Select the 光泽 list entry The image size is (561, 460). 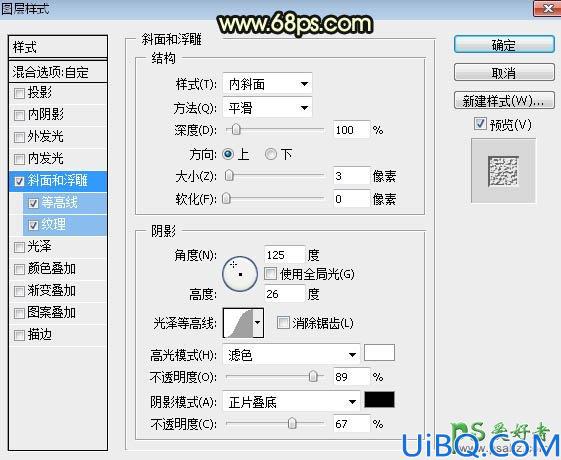pyautogui.click(x=58, y=247)
